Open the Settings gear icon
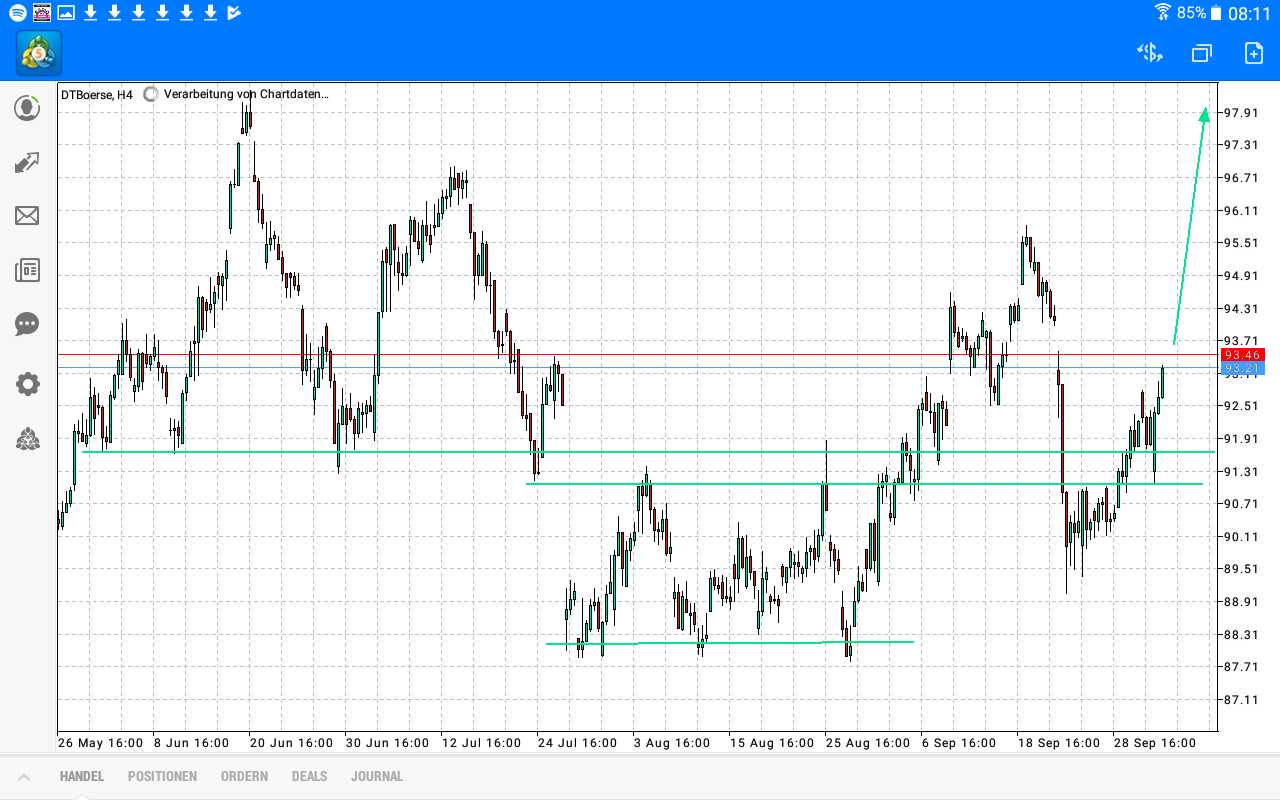The image size is (1280, 800). point(27,384)
